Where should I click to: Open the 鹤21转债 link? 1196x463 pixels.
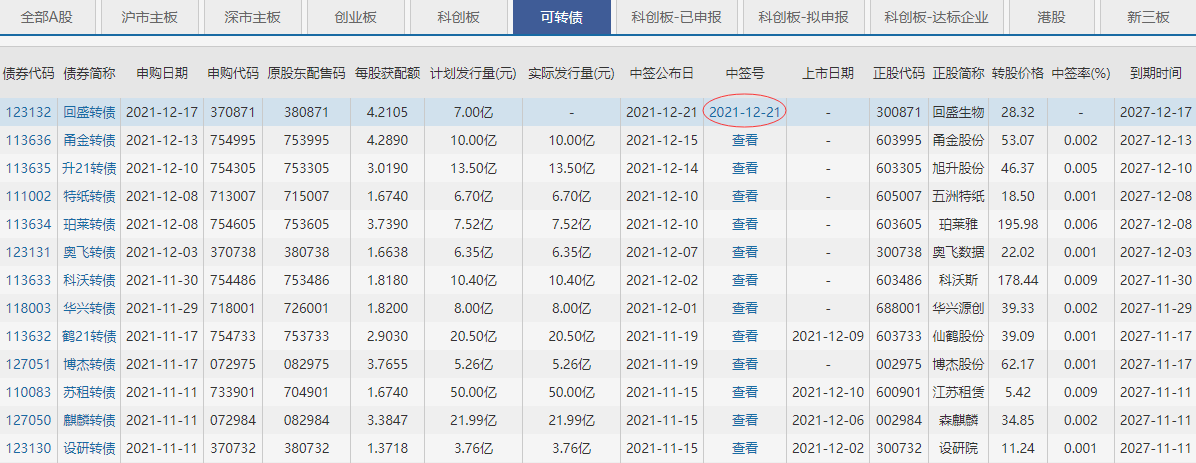(89, 336)
